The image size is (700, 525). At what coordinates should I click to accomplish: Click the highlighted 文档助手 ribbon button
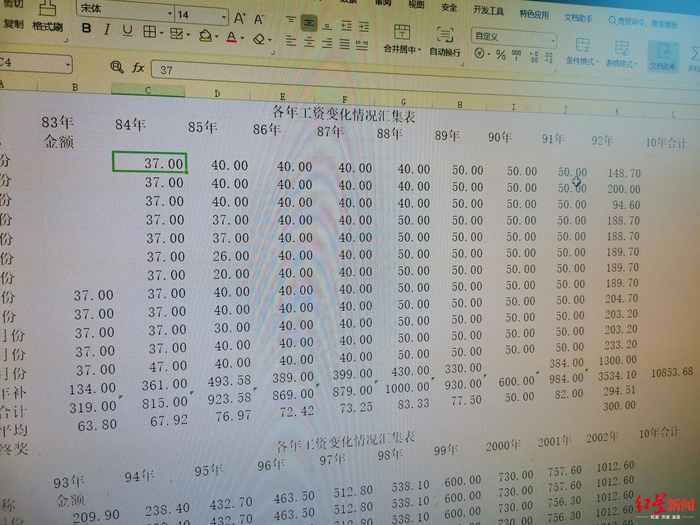coord(663,57)
